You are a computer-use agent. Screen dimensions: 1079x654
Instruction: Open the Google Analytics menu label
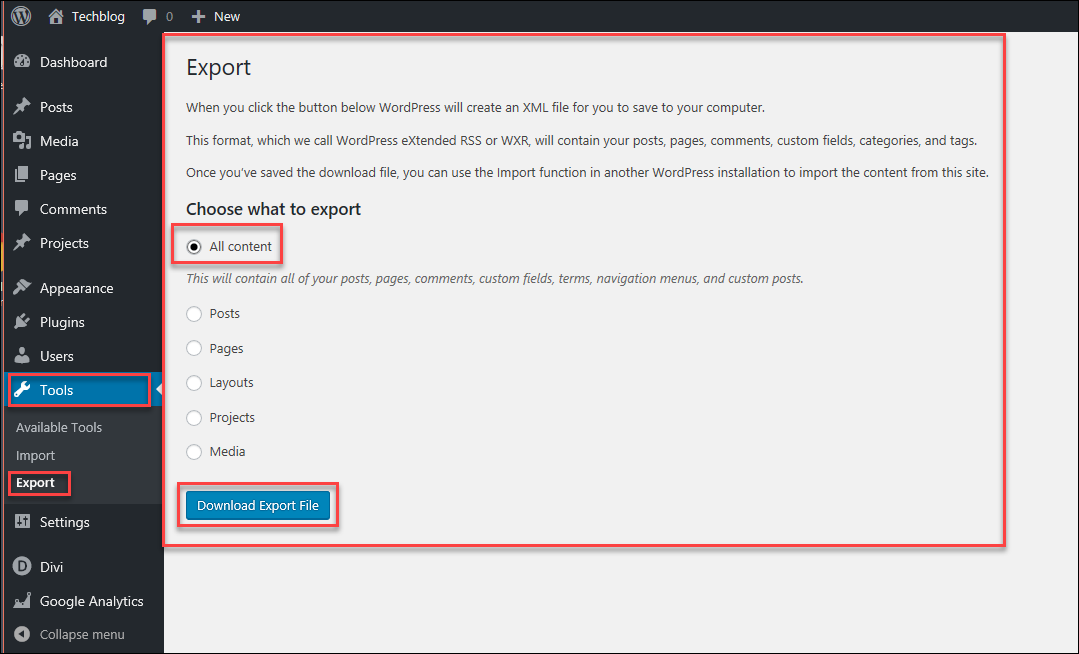click(x=92, y=601)
